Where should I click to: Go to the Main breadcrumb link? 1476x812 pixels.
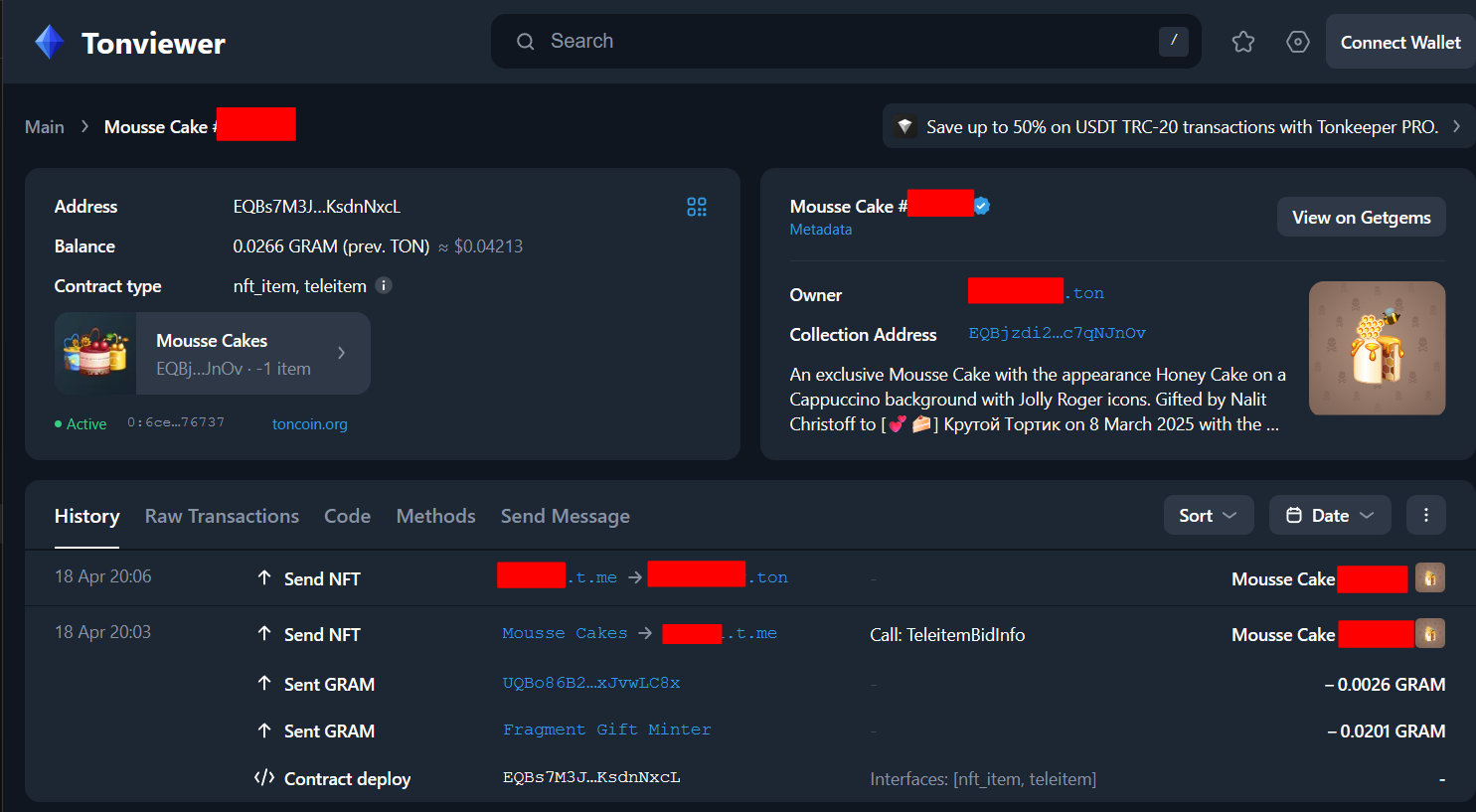(x=45, y=127)
